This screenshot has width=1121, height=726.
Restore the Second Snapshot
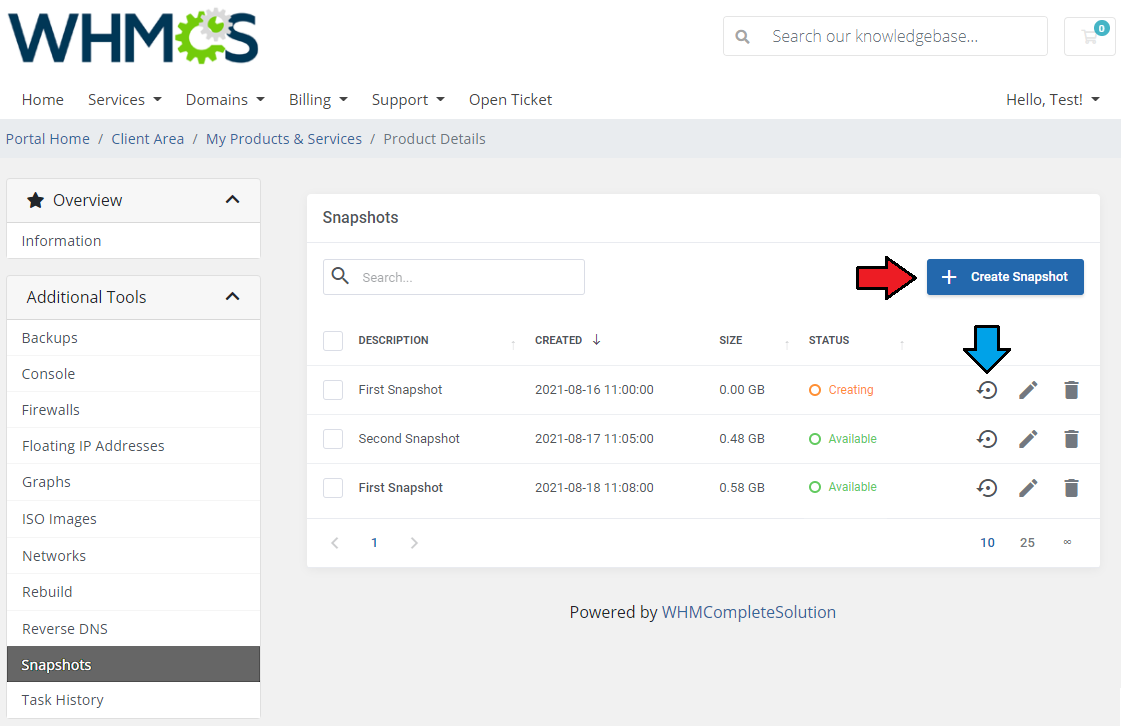pos(987,438)
